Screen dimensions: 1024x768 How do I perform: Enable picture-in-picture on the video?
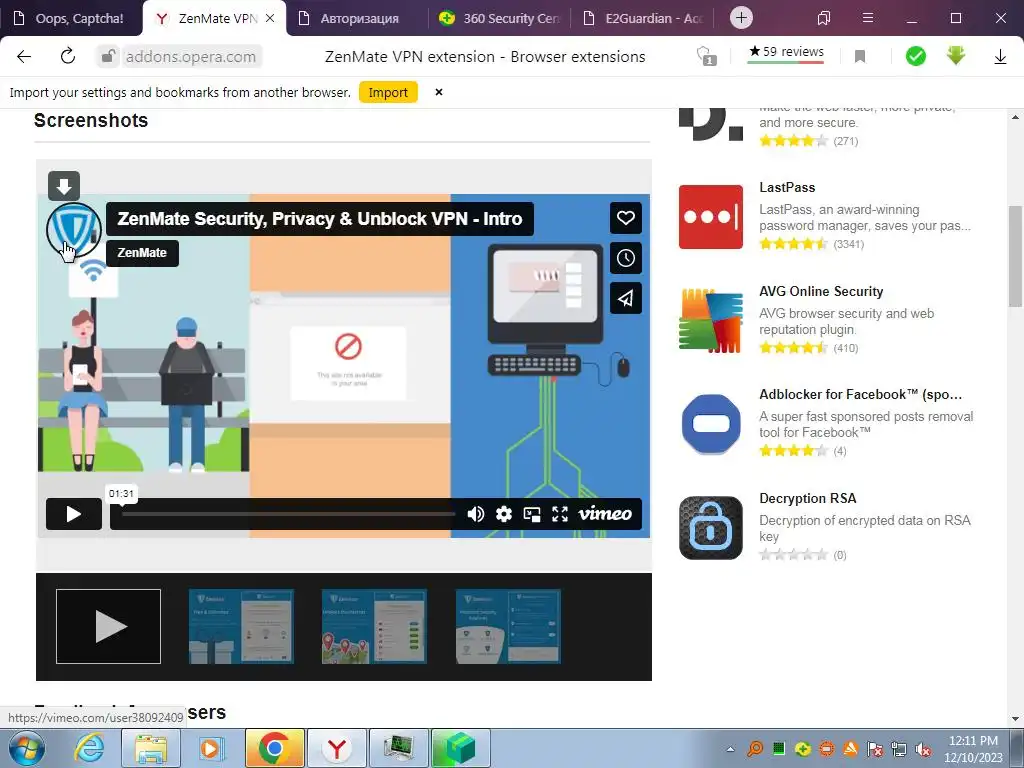(532, 514)
